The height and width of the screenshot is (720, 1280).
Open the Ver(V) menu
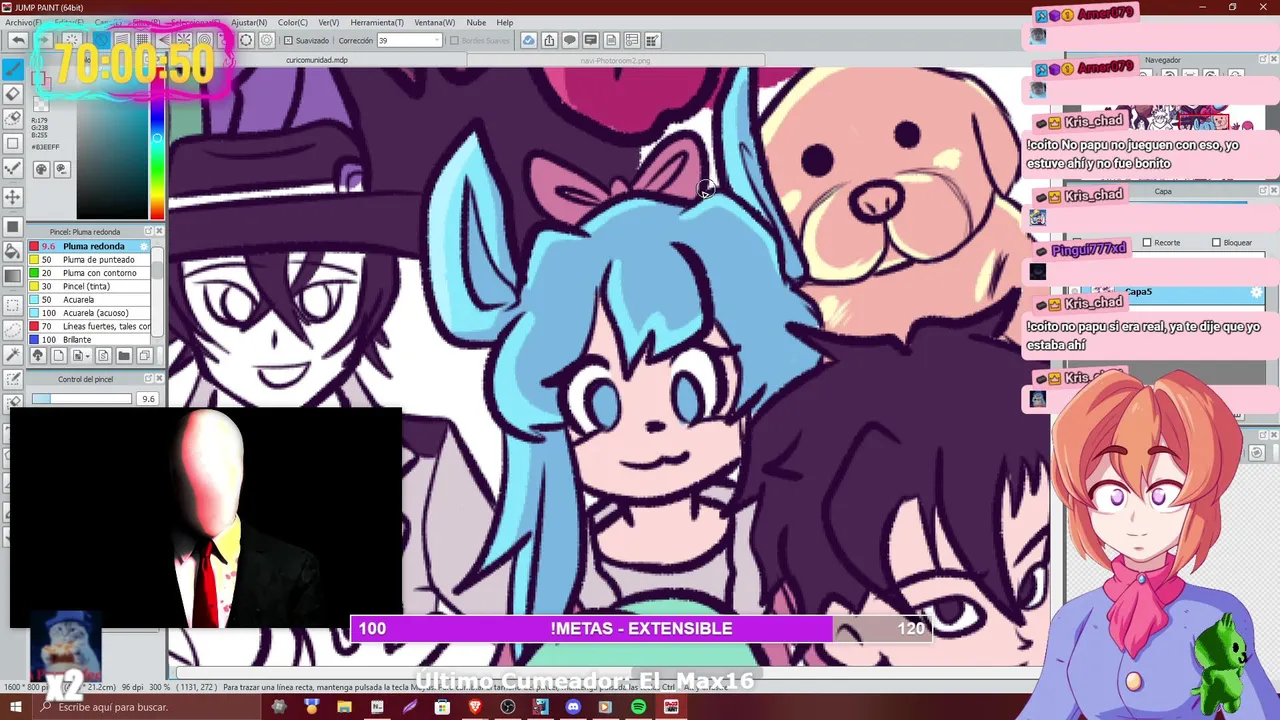328,22
